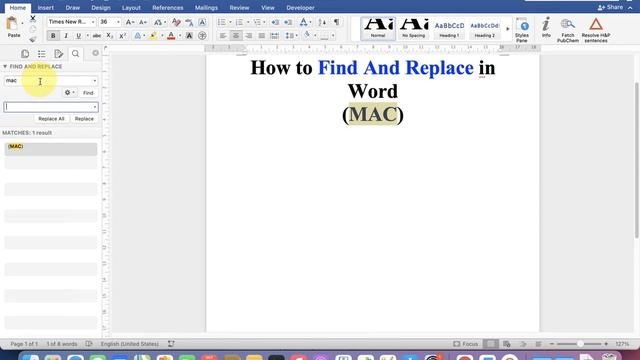The height and width of the screenshot is (360, 640).
Task: Decrease font size with the small A
Action: 142,22
